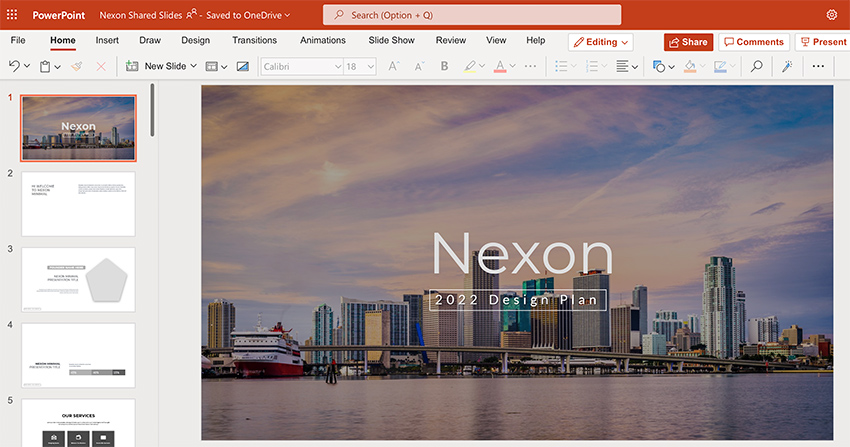This screenshot has width=850, height=447.
Task: Click the Search box field
Action: (472, 15)
